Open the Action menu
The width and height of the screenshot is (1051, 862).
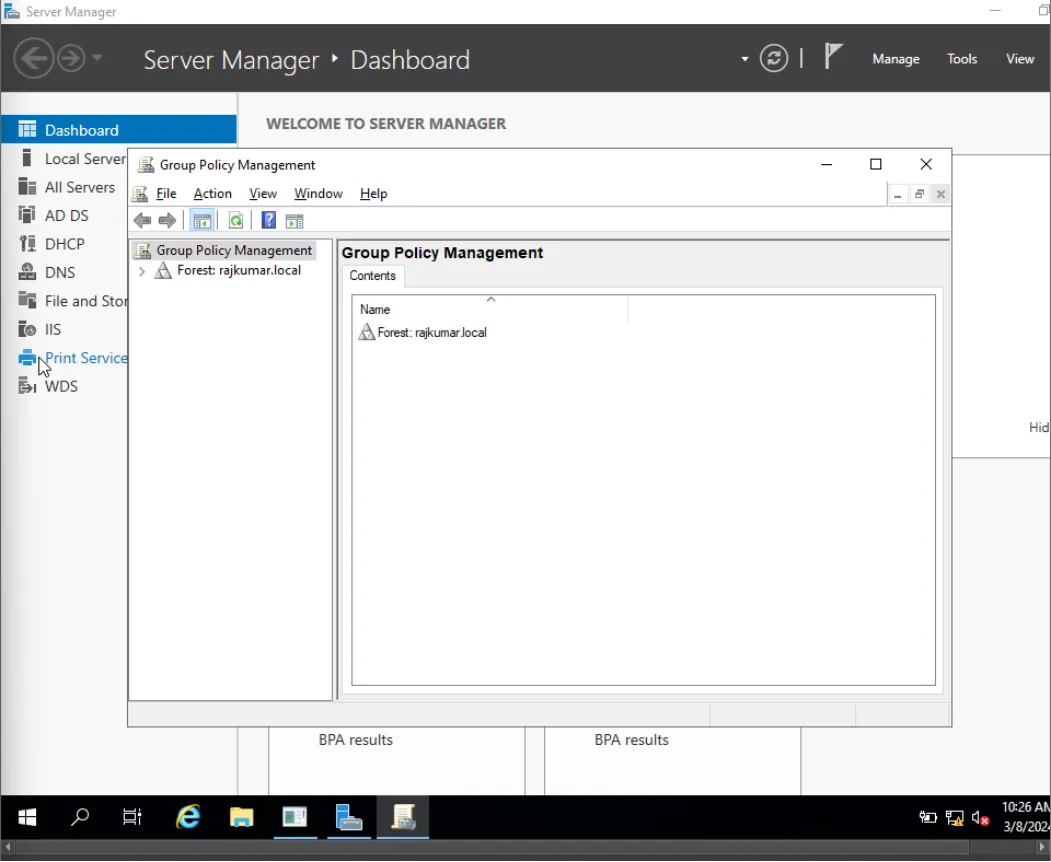pyautogui.click(x=212, y=194)
